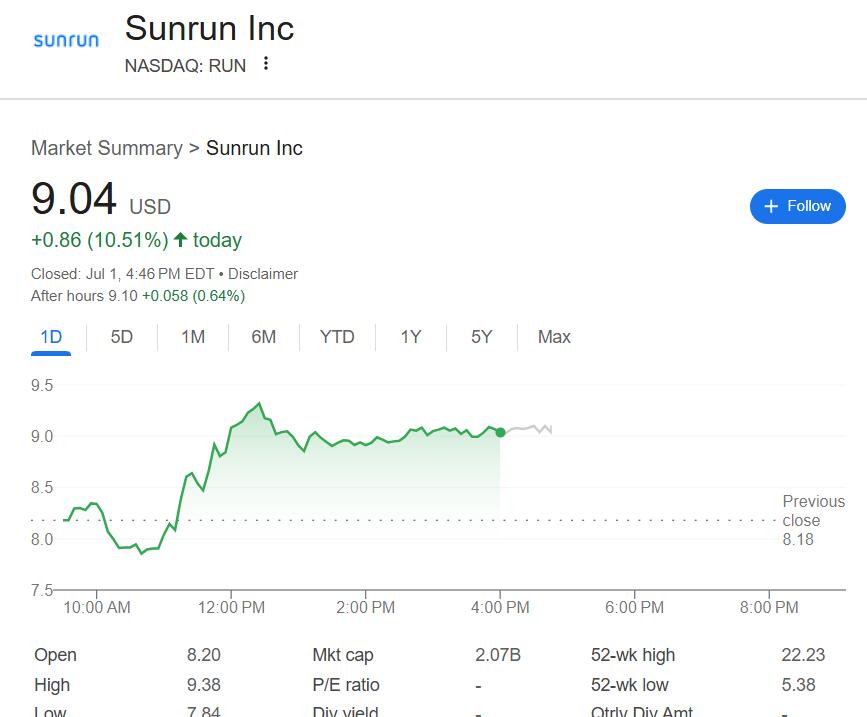Click the '10:00 AM' axis label
Screen dimensions: 867x717
click(97, 607)
